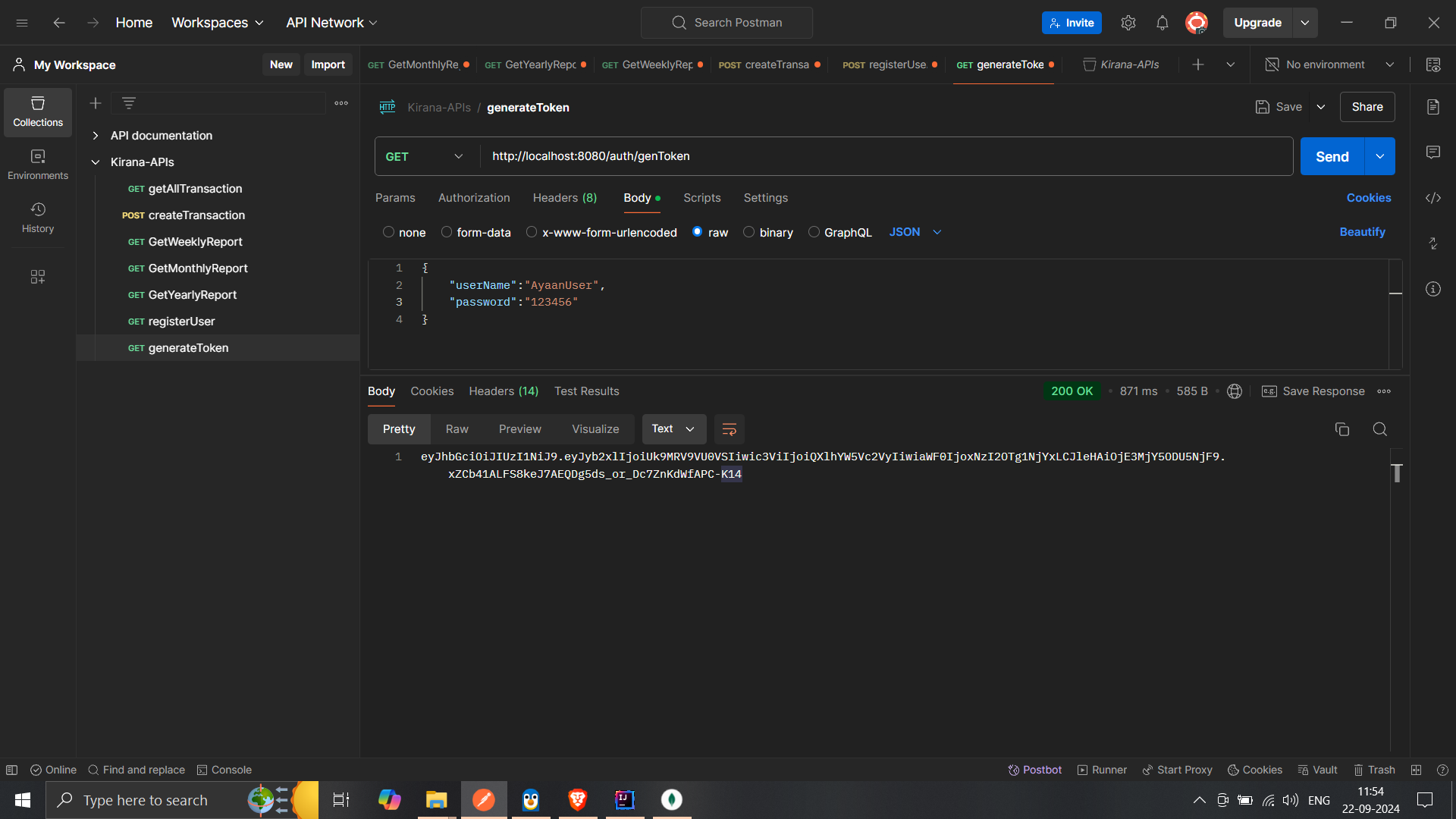
Task: Select the raw body radio
Action: click(x=698, y=232)
